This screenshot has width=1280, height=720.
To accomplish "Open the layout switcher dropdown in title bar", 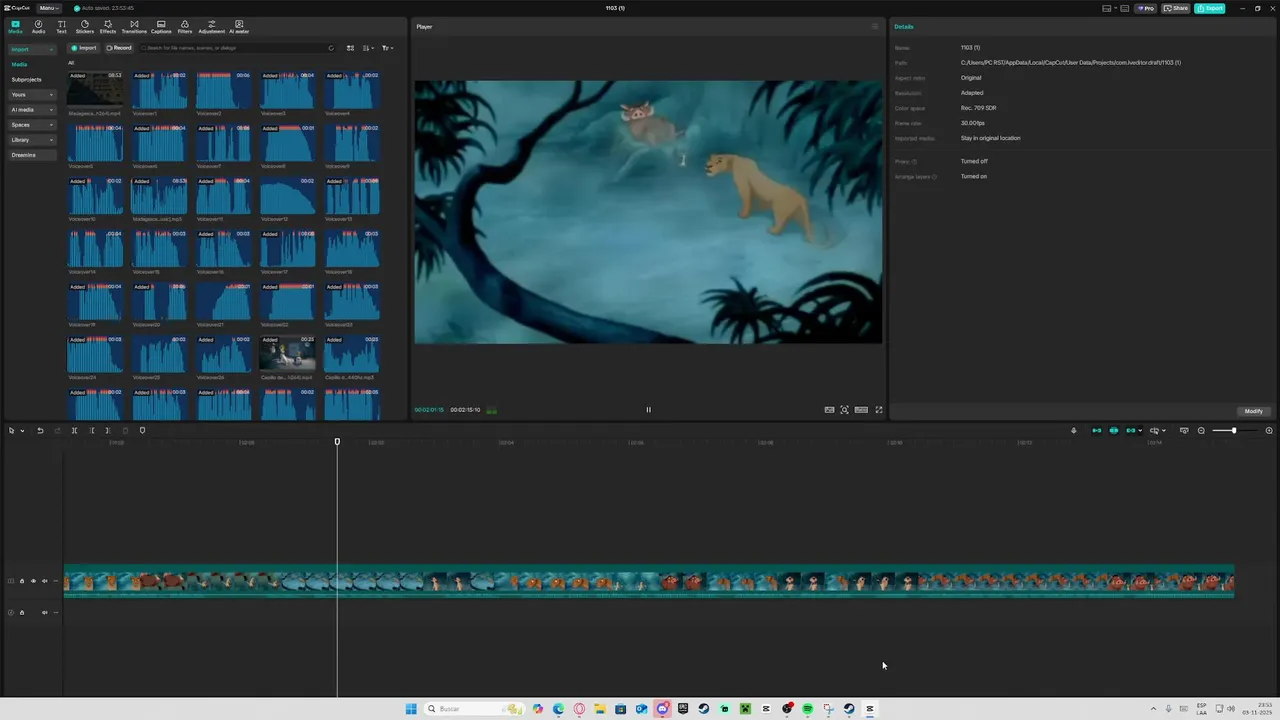I will point(1109,8).
